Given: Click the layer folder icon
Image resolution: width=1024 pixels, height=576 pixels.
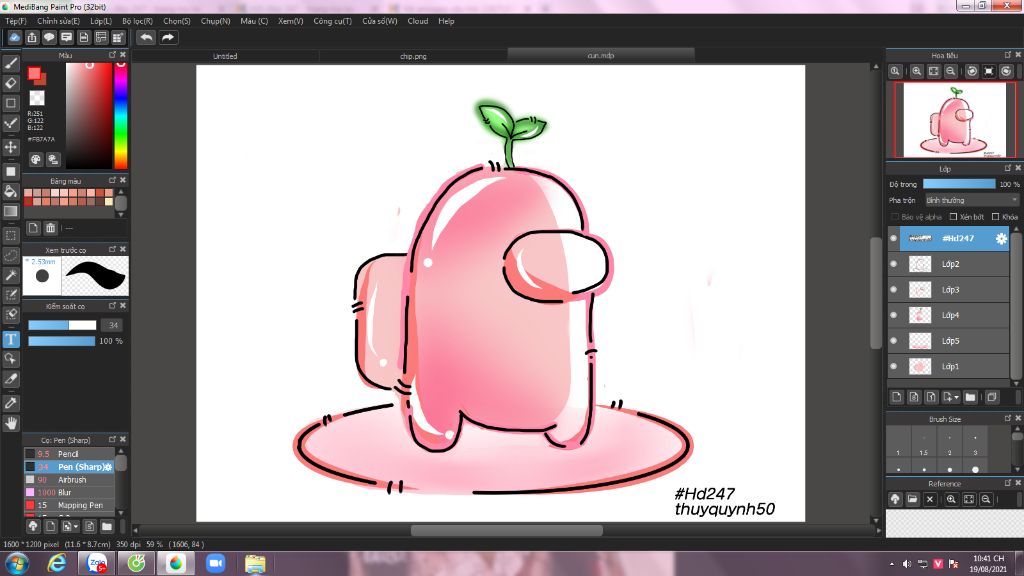Looking at the screenshot, I should tap(970, 396).
